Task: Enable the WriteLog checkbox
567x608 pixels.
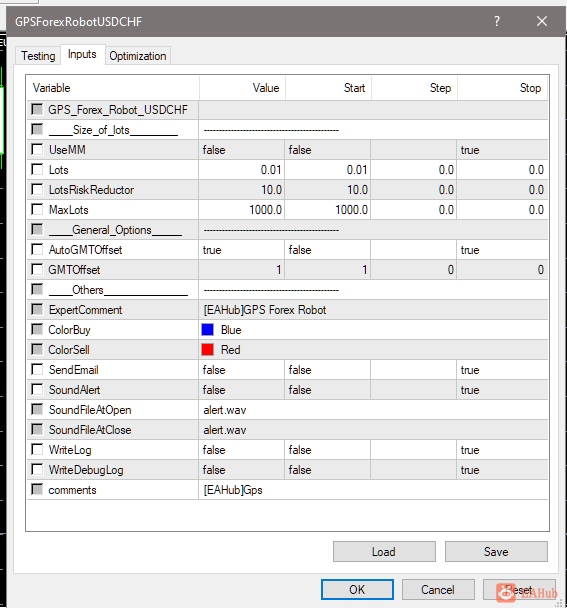Action: point(37,449)
